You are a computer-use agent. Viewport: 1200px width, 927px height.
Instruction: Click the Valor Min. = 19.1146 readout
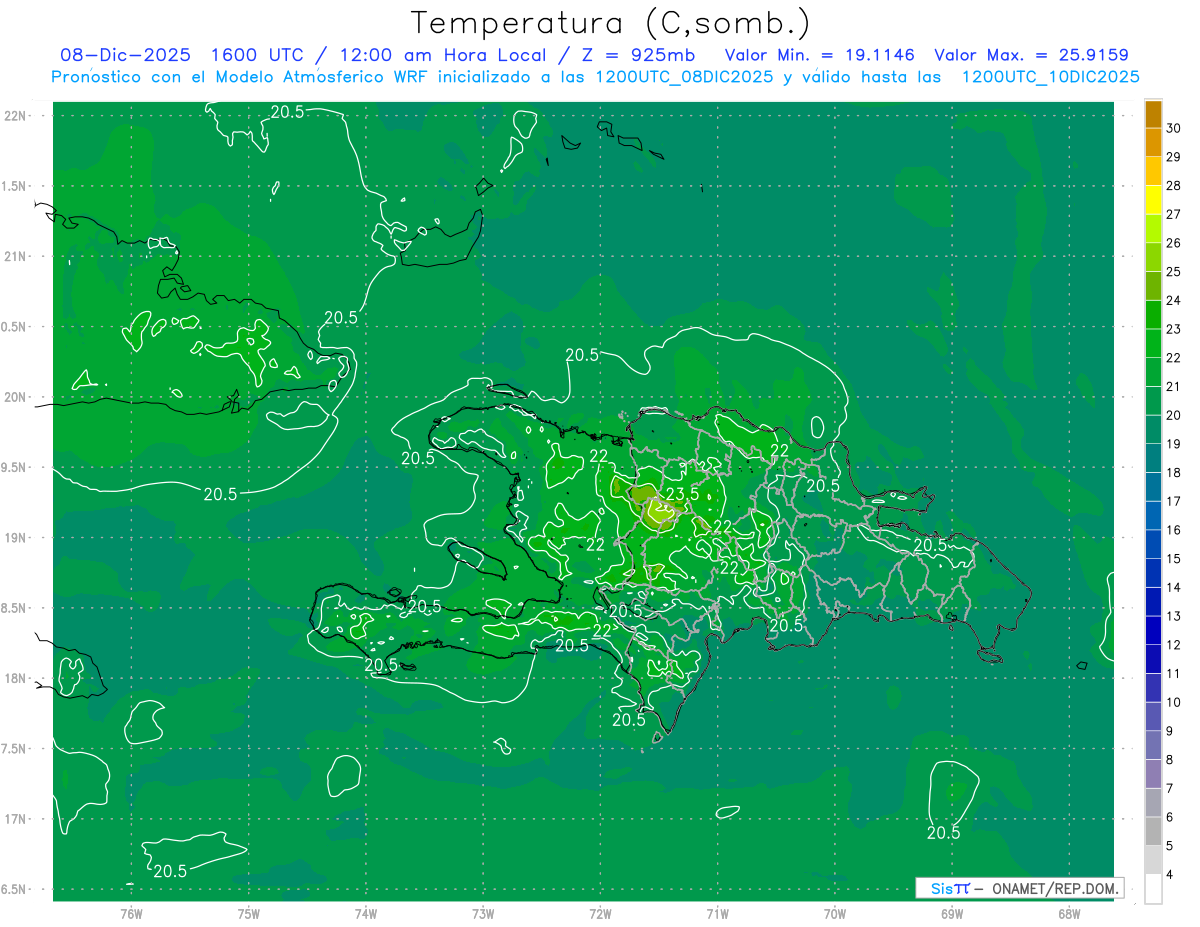pyautogui.click(x=819, y=55)
